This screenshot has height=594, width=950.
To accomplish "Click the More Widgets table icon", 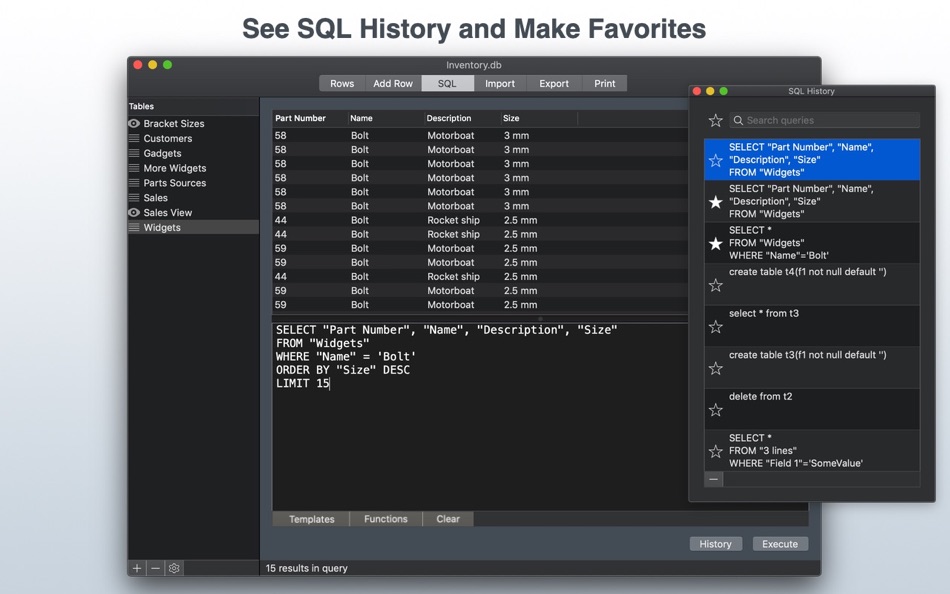I will pos(134,168).
